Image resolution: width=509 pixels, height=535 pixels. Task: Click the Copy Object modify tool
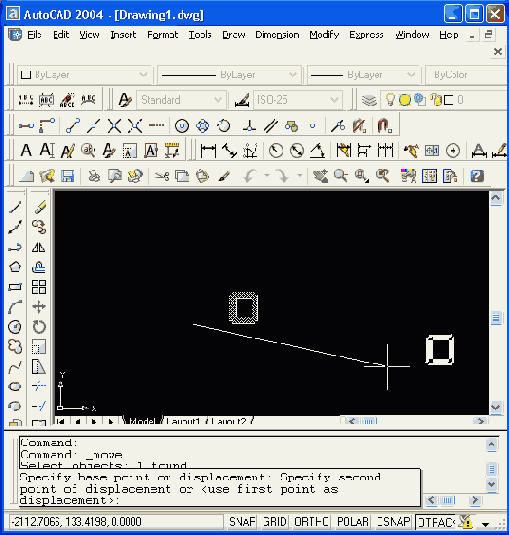click(x=39, y=227)
